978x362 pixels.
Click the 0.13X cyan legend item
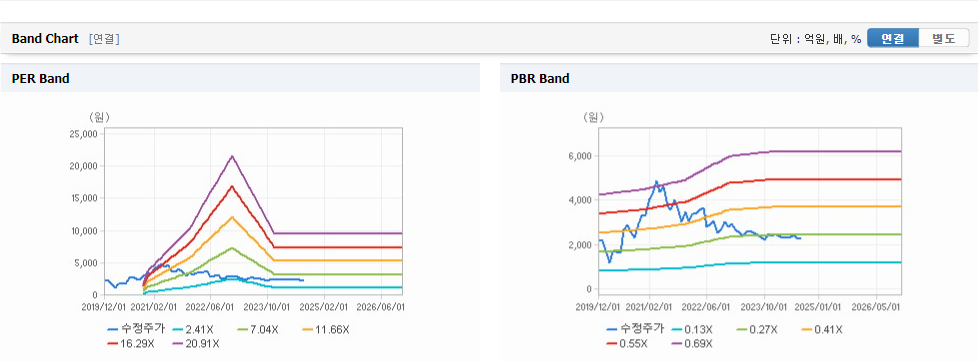tap(692, 330)
